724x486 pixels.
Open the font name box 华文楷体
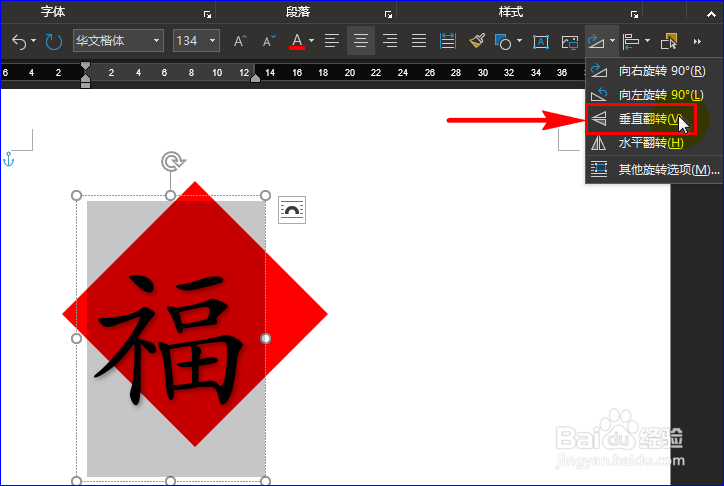click(118, 41)
